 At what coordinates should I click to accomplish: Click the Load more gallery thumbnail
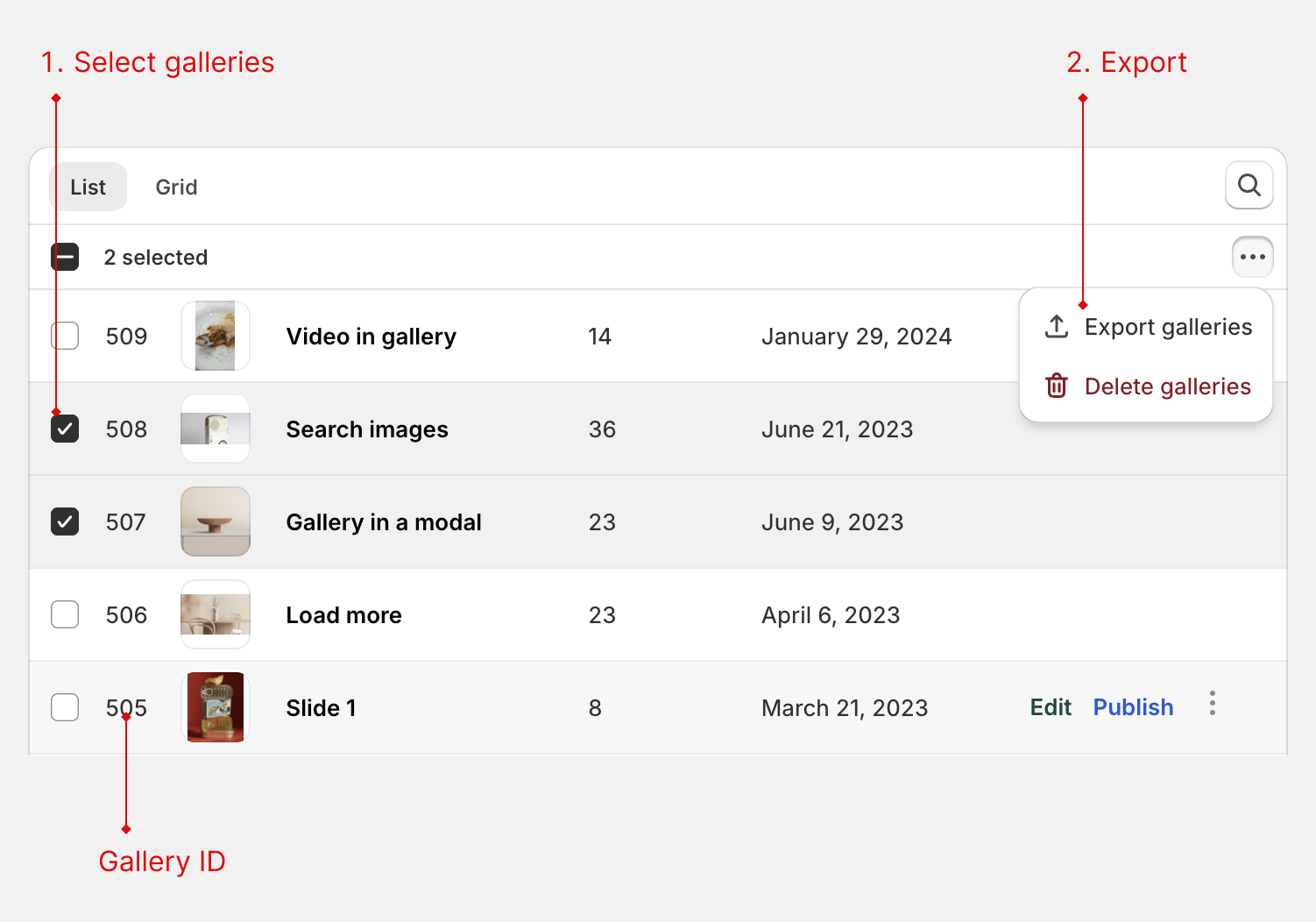[215, 614]
